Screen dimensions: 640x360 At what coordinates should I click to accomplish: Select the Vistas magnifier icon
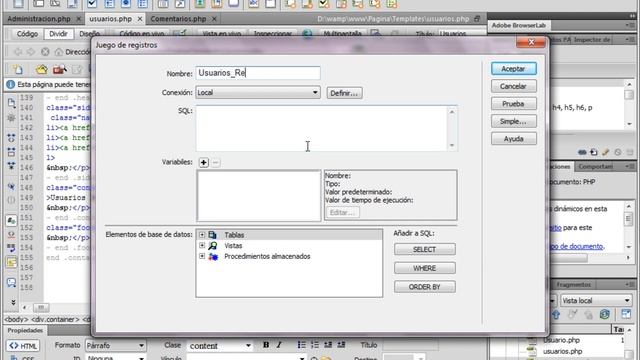(x=213, y=245)
